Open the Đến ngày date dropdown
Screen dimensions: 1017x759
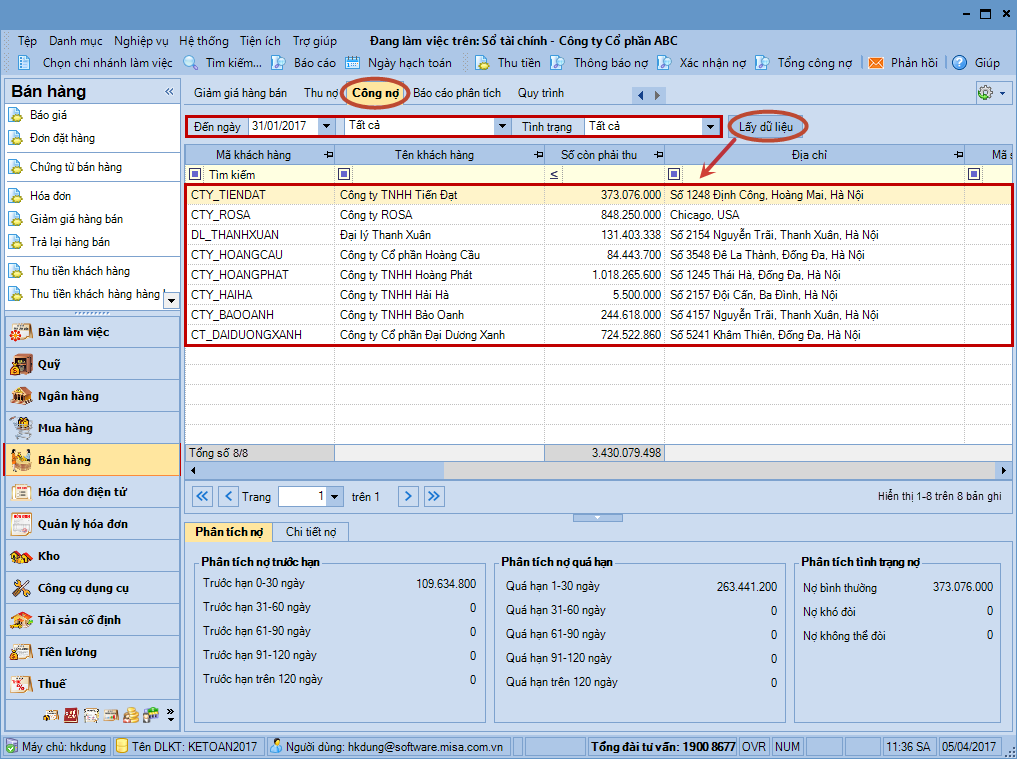click(x=326, y=126)
